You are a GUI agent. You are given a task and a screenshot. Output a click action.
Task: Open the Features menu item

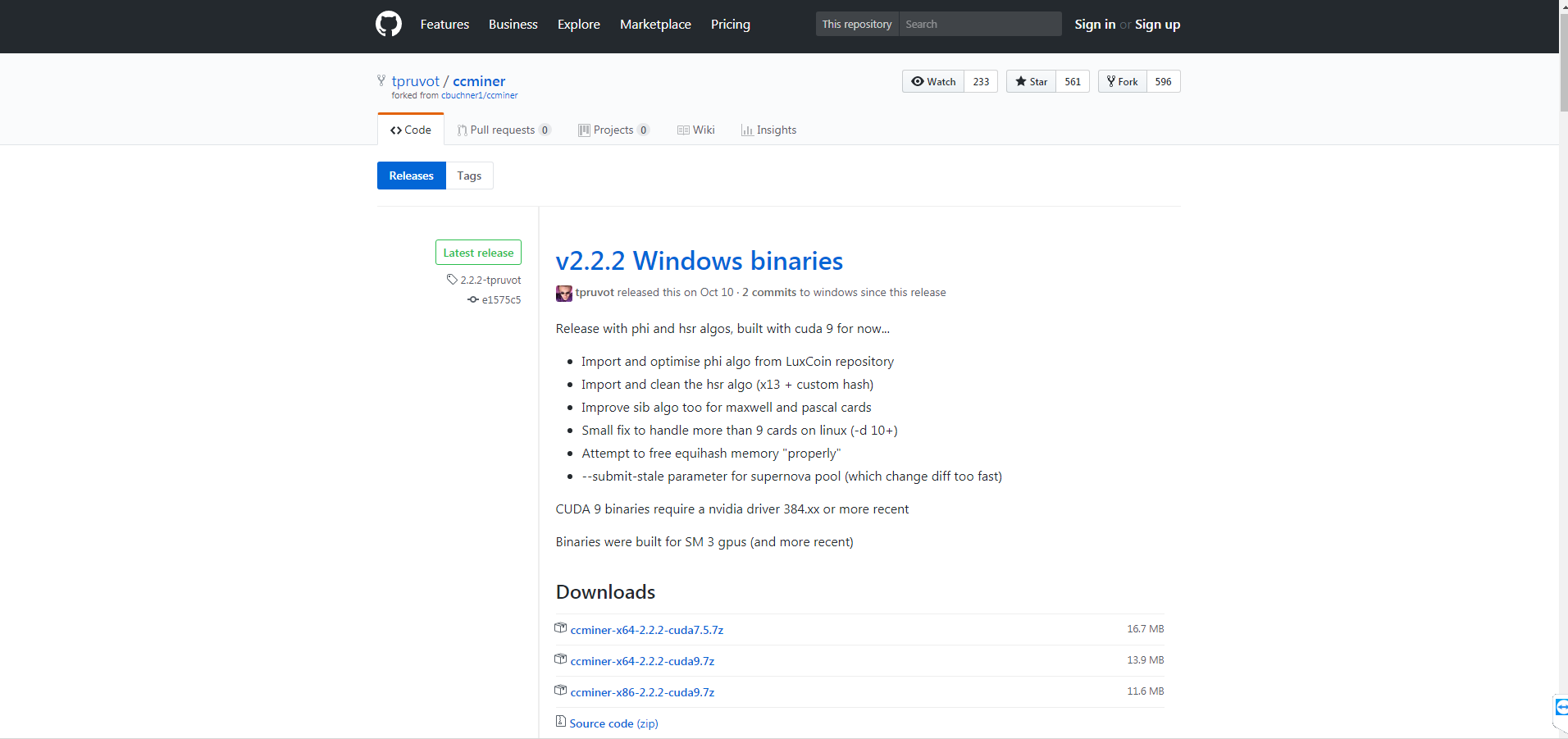444,25
